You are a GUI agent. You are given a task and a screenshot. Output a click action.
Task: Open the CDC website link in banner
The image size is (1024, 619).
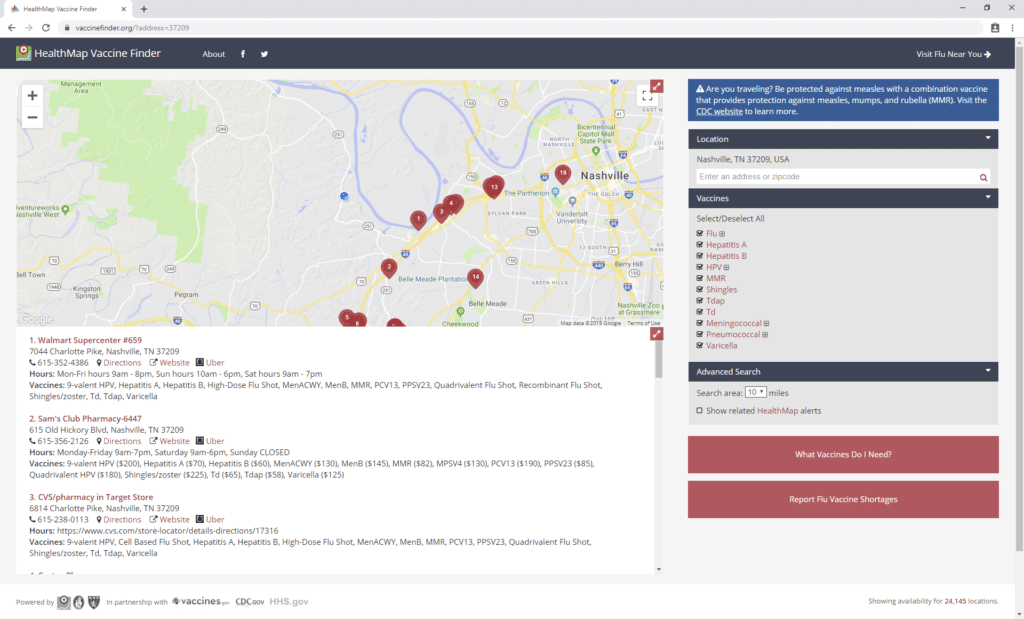click(719, 112)
